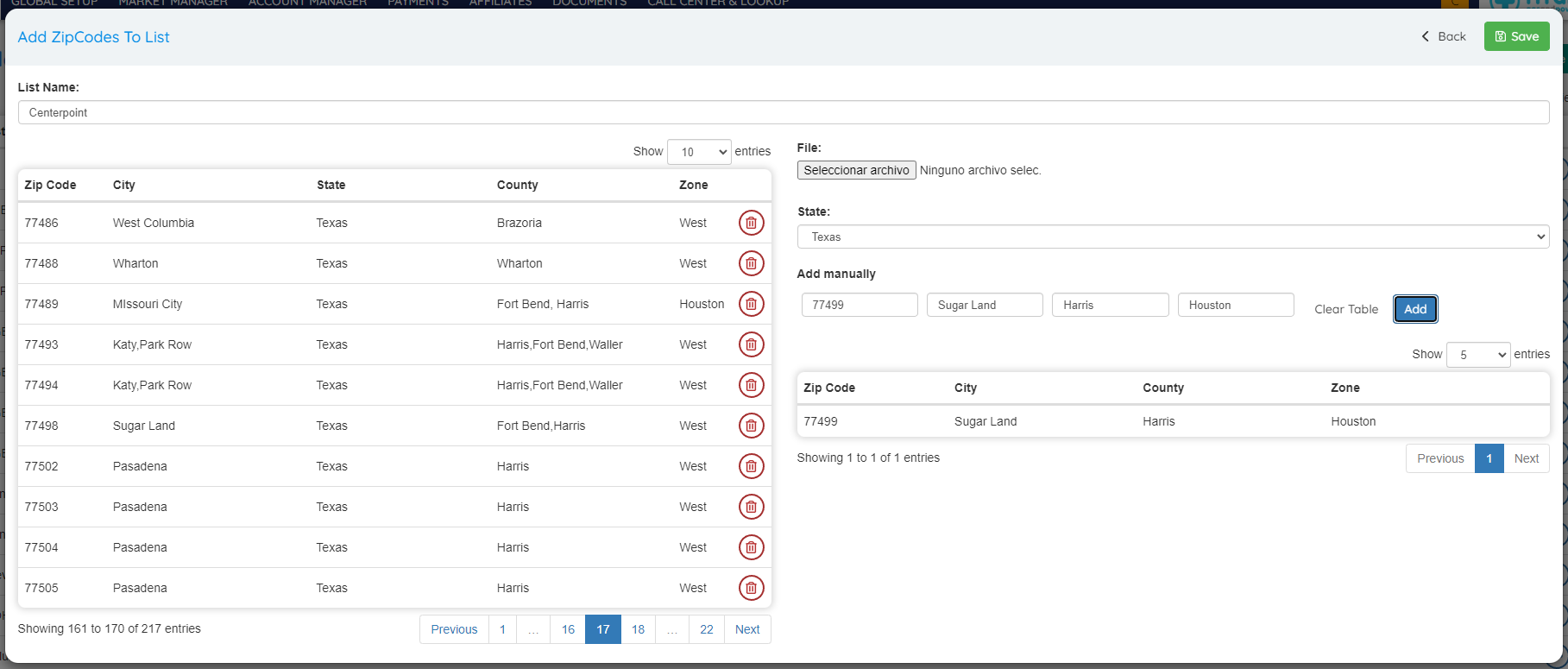Image resolution: width=1568 pixels, height=669 pixels.
Task: Delete zip code 77505 row
Action: pos(751,588)
